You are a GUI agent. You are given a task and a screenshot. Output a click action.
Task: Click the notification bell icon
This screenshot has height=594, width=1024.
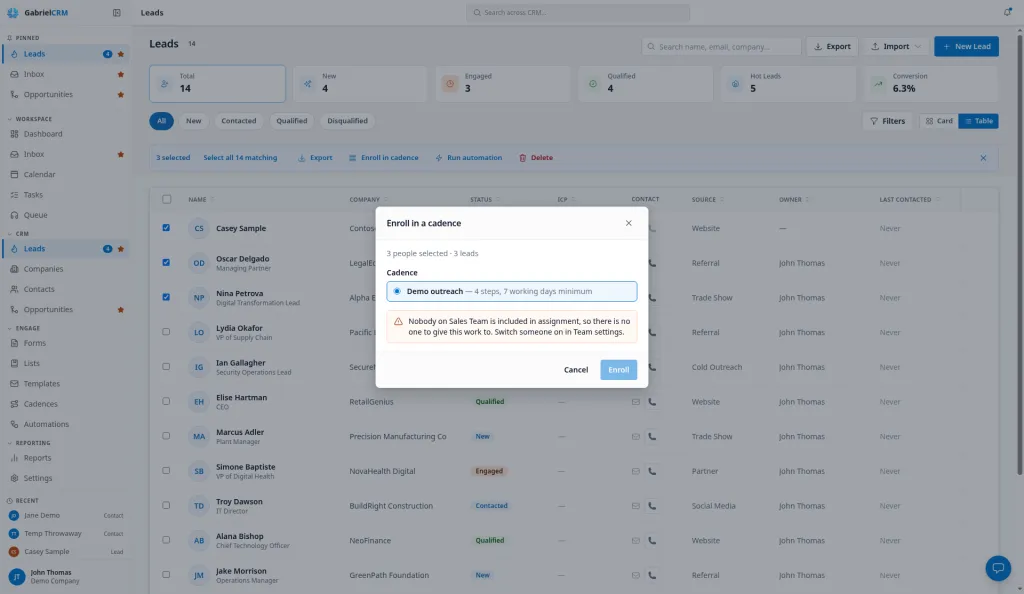pos(1007,12)
